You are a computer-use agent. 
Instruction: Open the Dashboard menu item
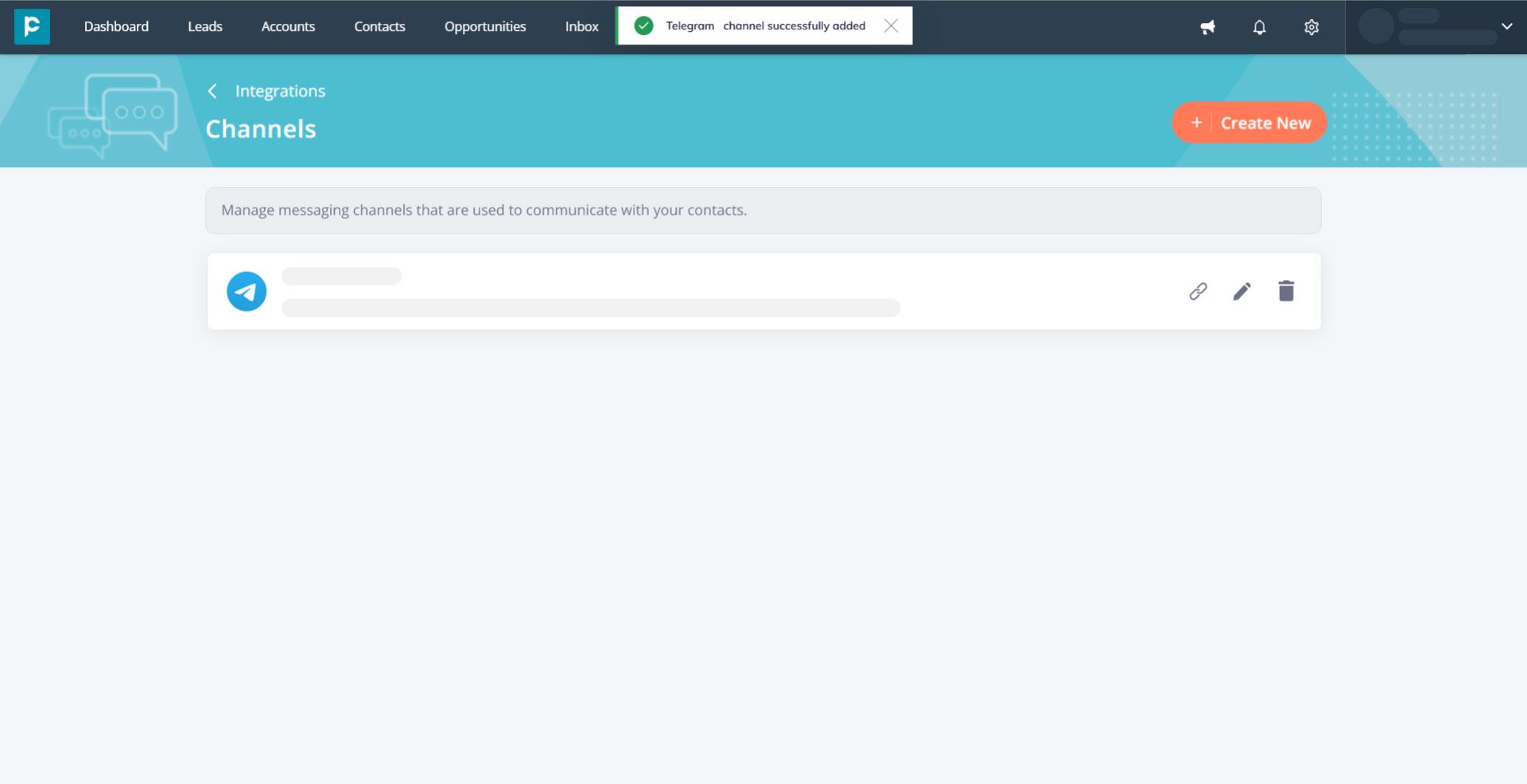116,26
